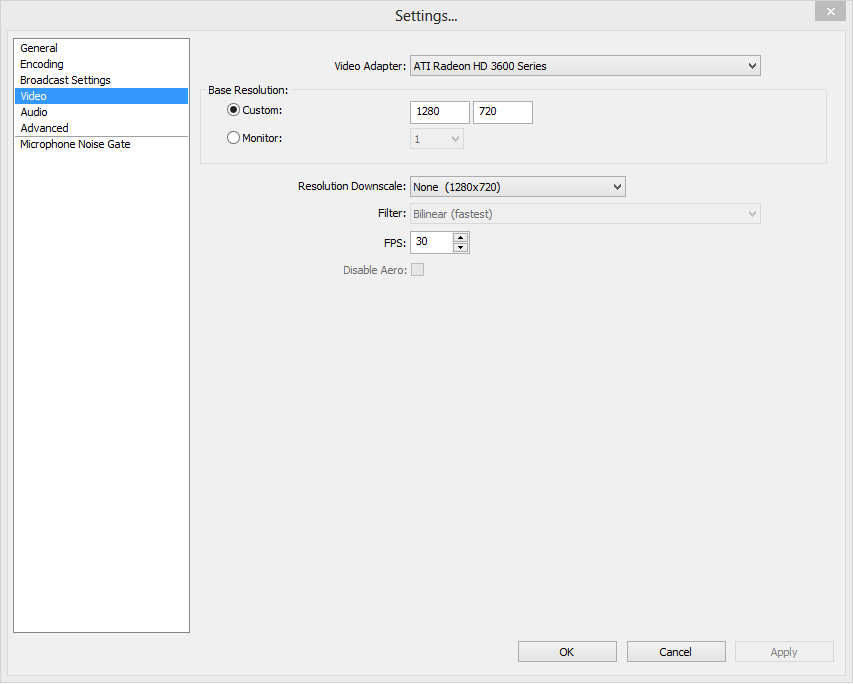The height and width of the screenshot is (684, 853).
Task: Expand the Resolution Downscale dropdown
Action: (517, 187)
